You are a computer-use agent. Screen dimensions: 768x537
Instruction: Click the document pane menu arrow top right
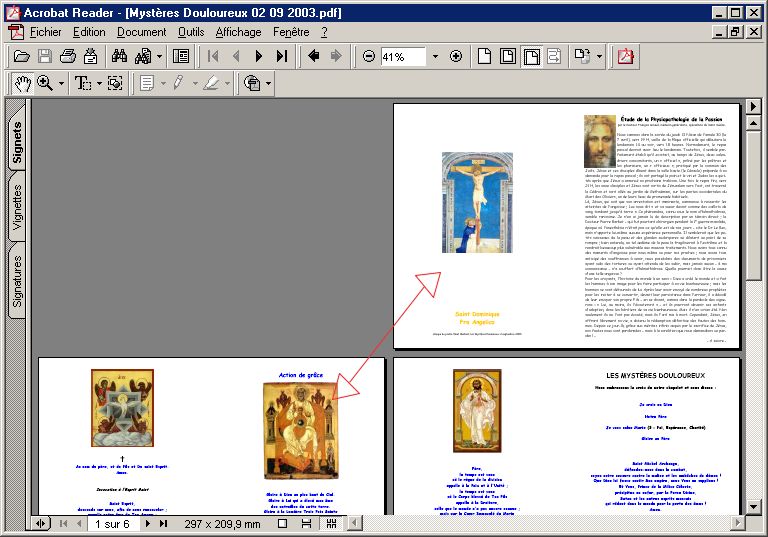(x=753, y=106)
